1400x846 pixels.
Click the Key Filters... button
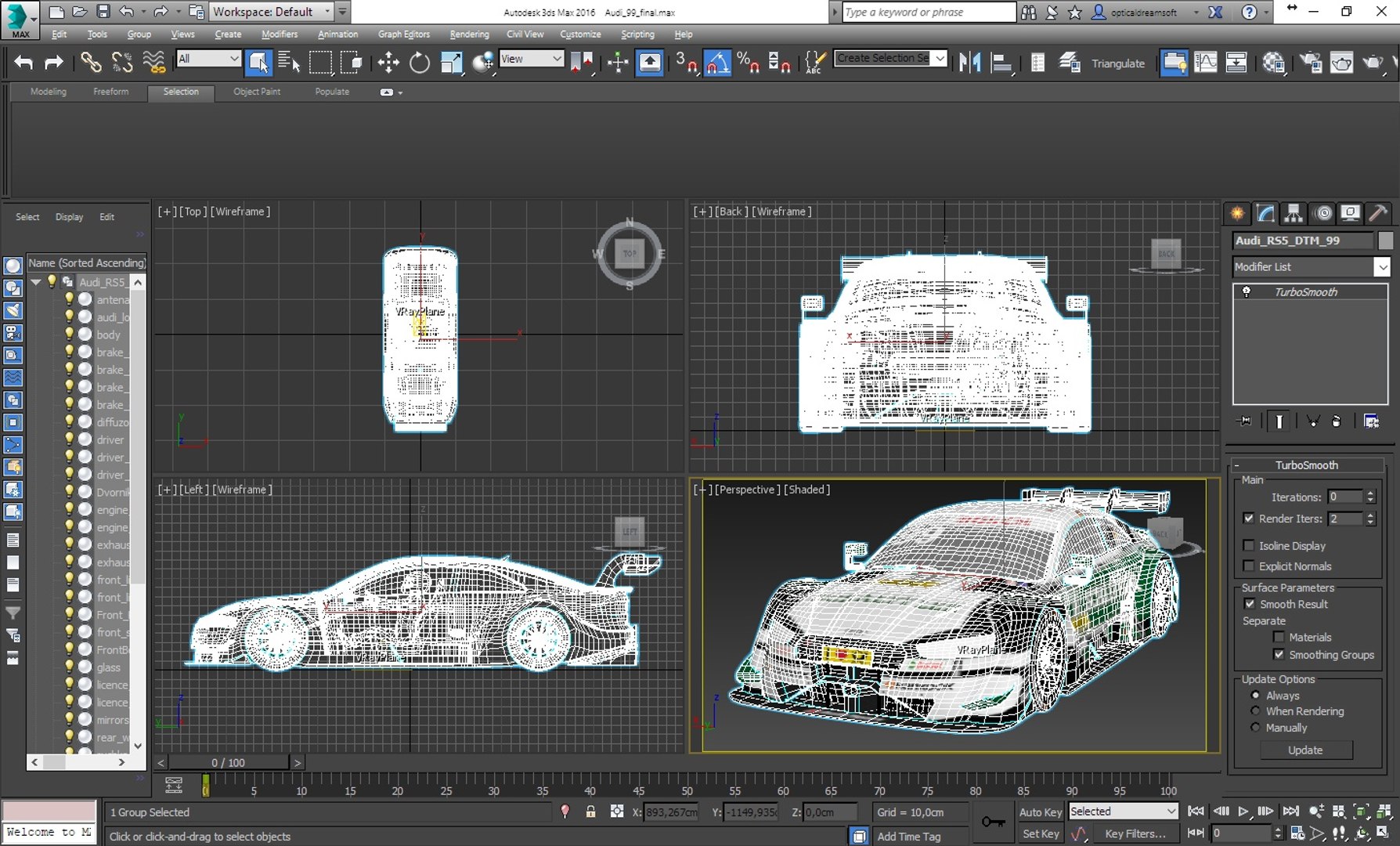tap(1135, 833)
